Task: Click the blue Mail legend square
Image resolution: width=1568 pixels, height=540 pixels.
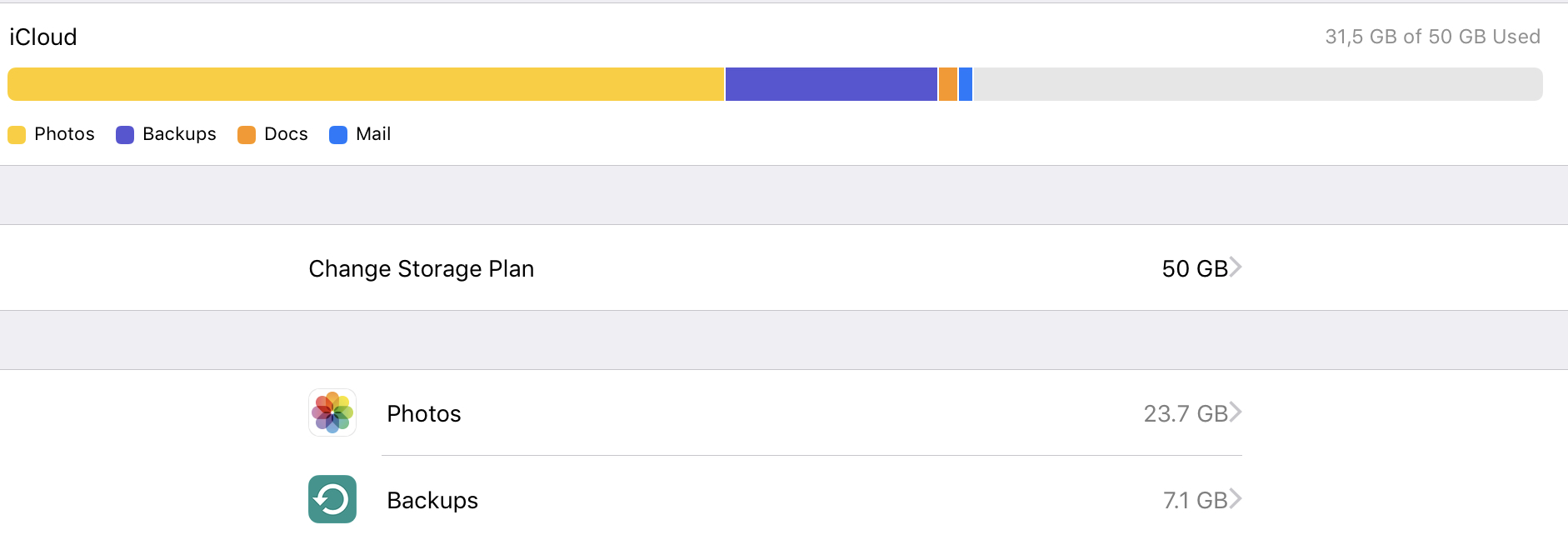Action: coord(338,135)
